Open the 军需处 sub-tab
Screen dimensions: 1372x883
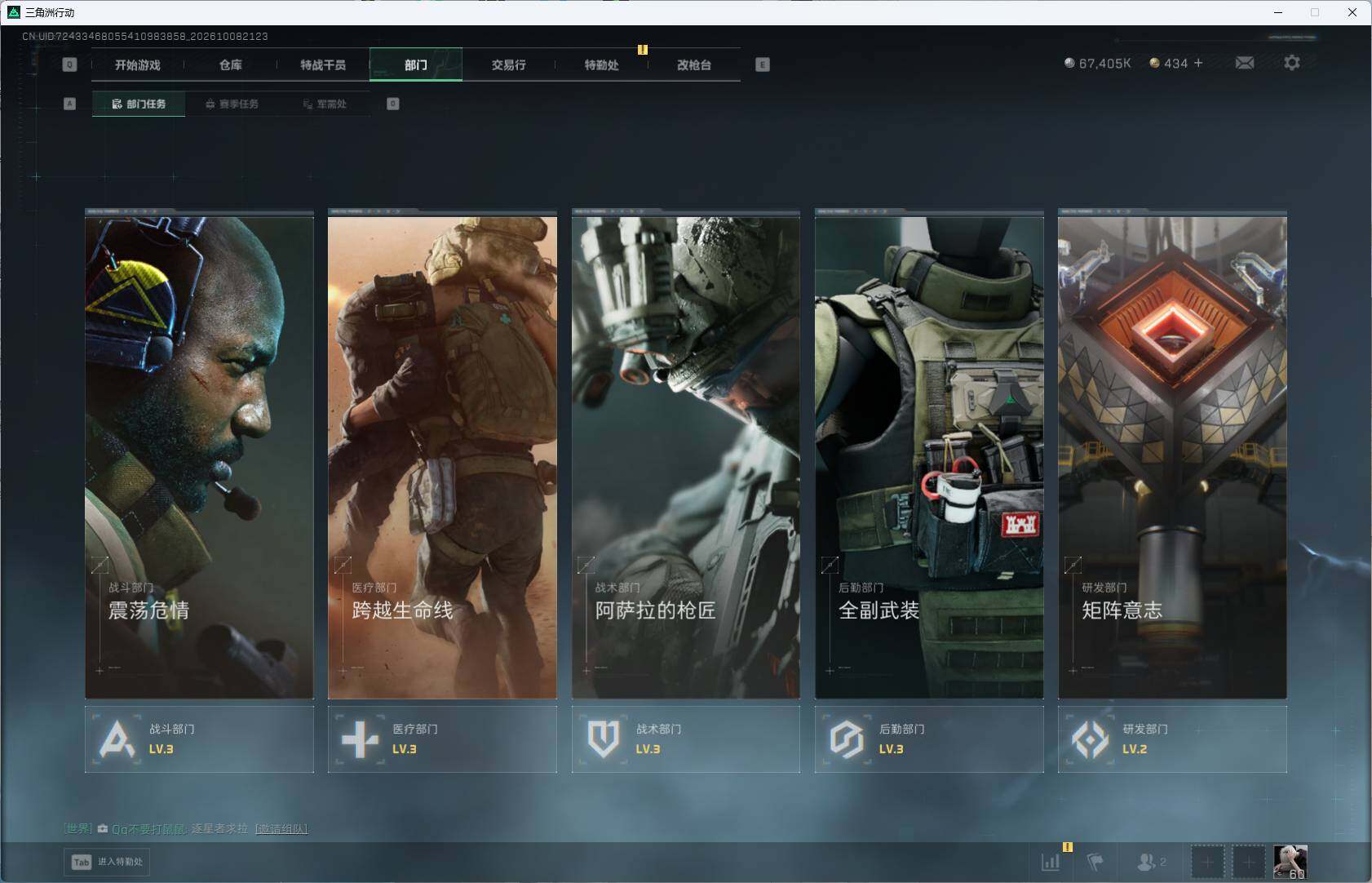(325, 104)
